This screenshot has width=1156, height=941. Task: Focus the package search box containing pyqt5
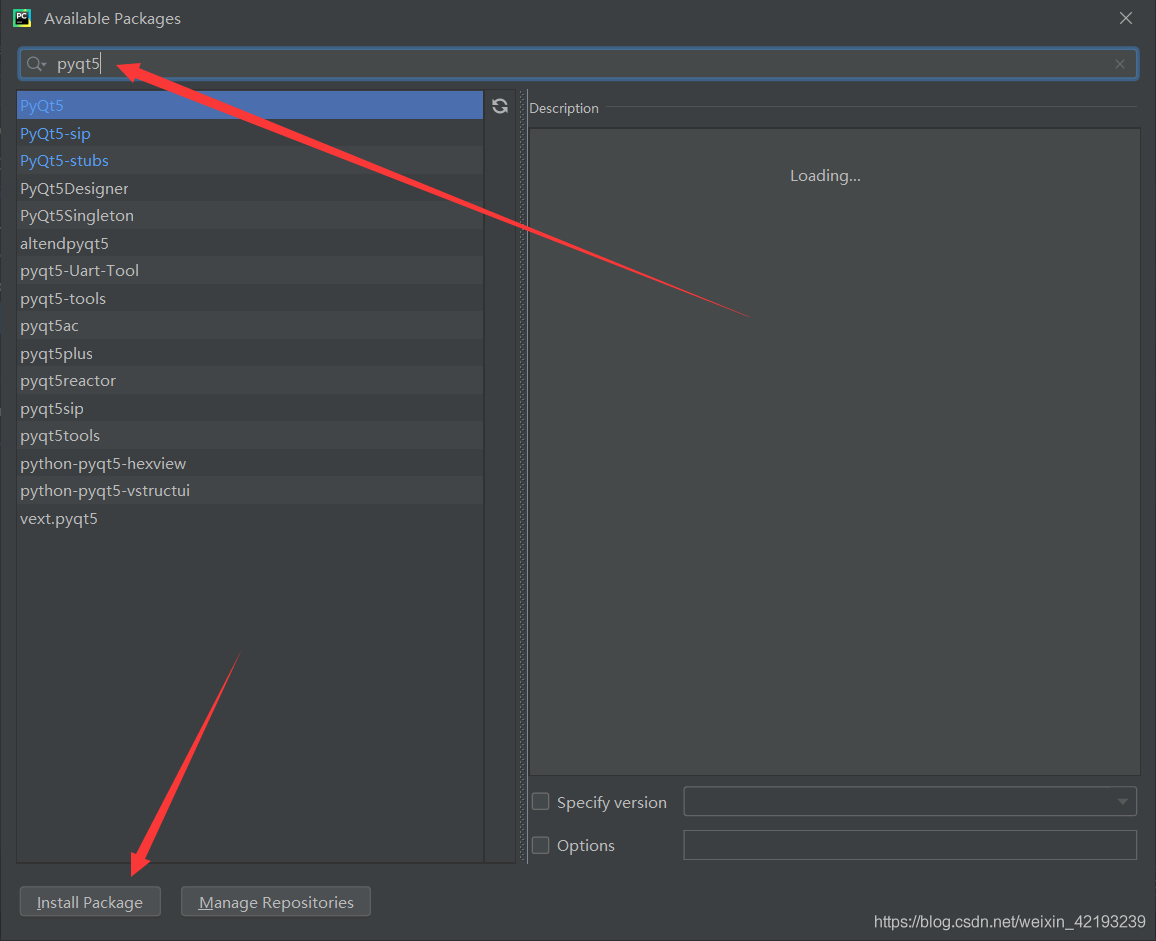[x=578, y=64]
